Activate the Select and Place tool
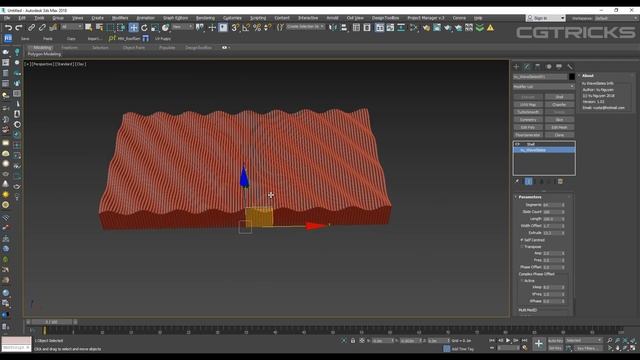 pos(165,28)
